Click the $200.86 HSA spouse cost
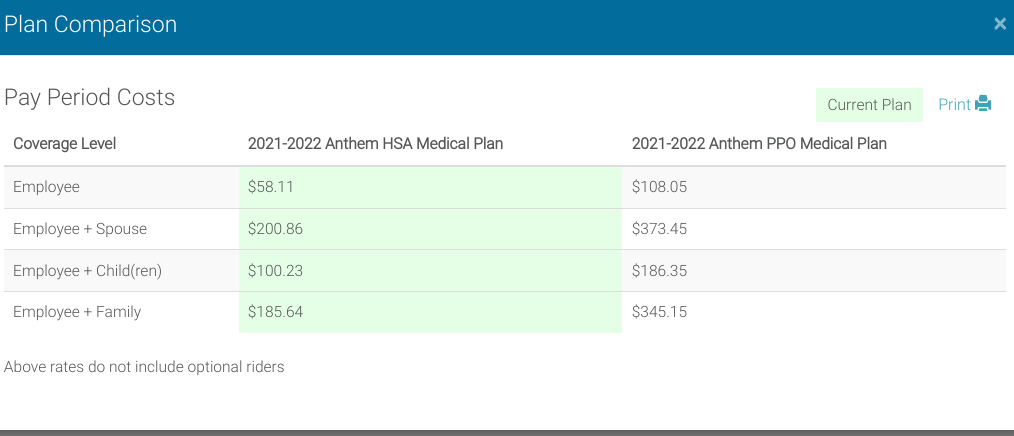This screenshot has height=436, width=1014. pos(275,229)
